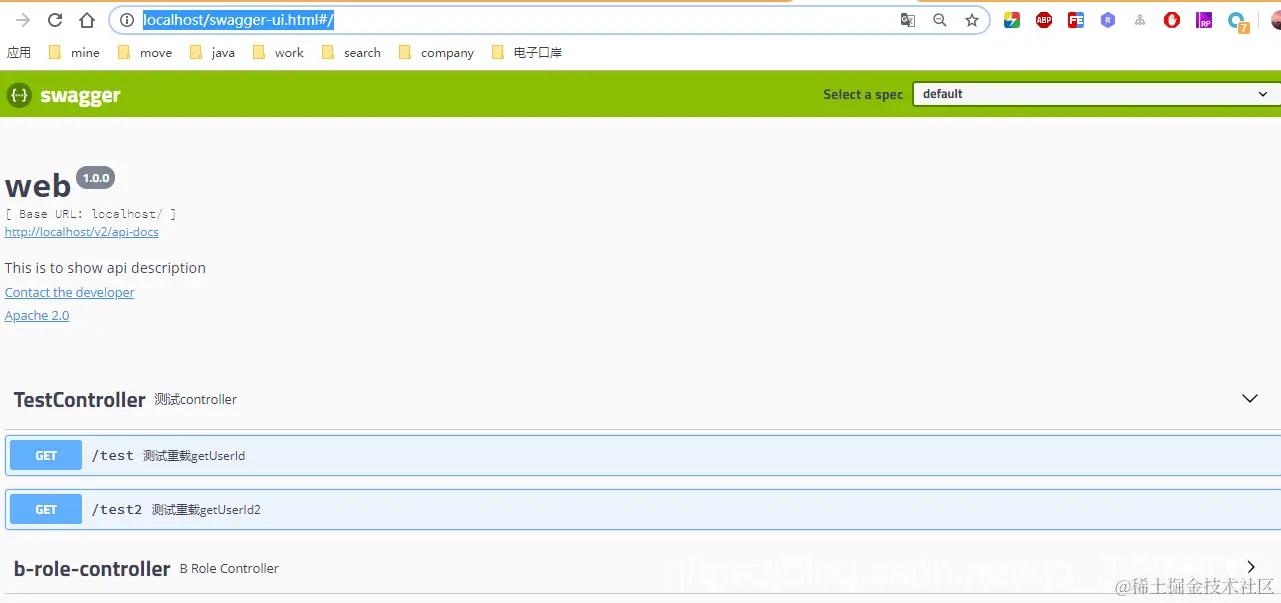Open the move bookmarks folder
This screenshot has width=1281, height=603.
pyautogui.click(x=145, y=53)
